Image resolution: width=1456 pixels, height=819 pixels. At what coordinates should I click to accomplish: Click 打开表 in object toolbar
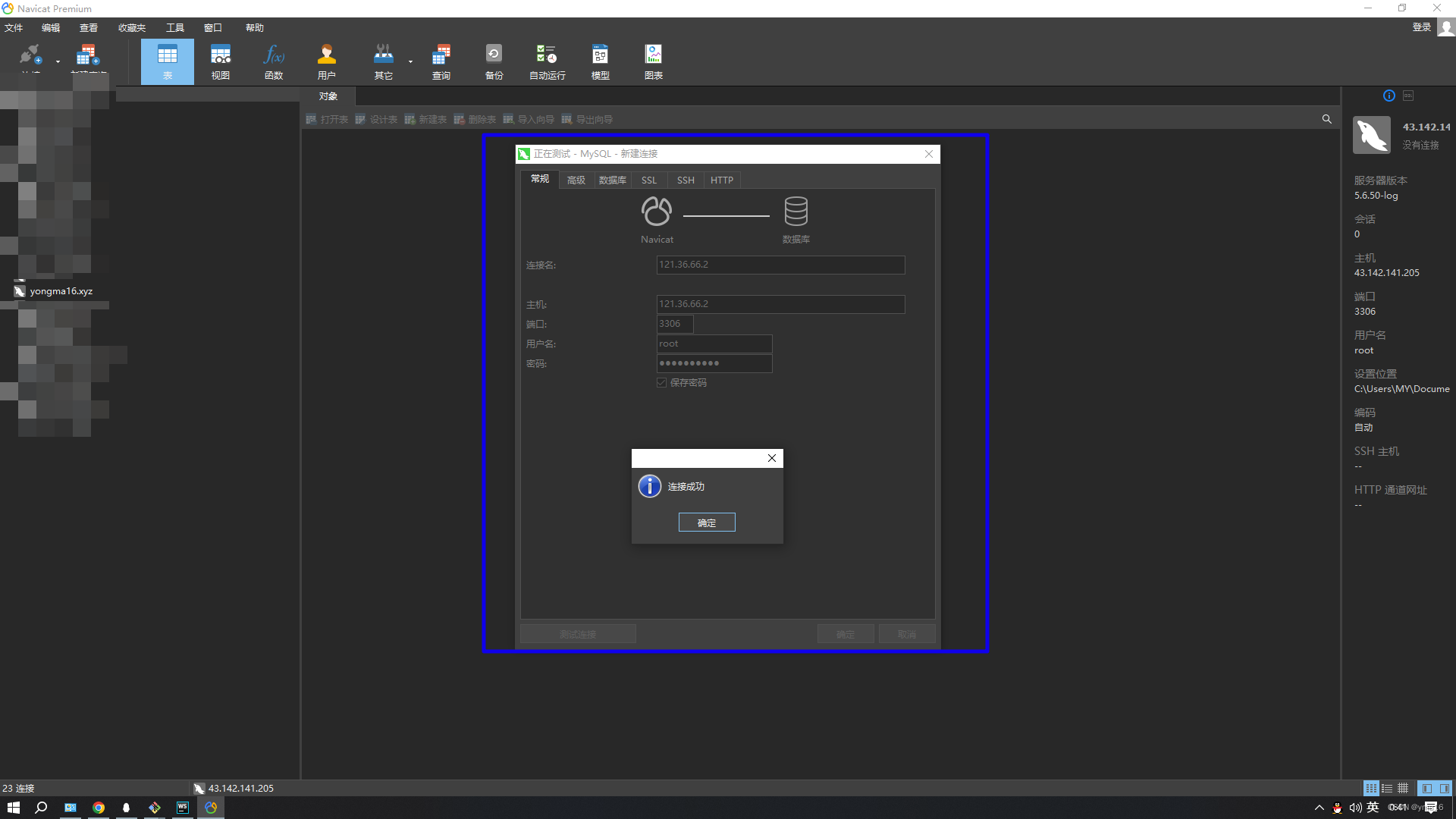[x=327, y=120]
